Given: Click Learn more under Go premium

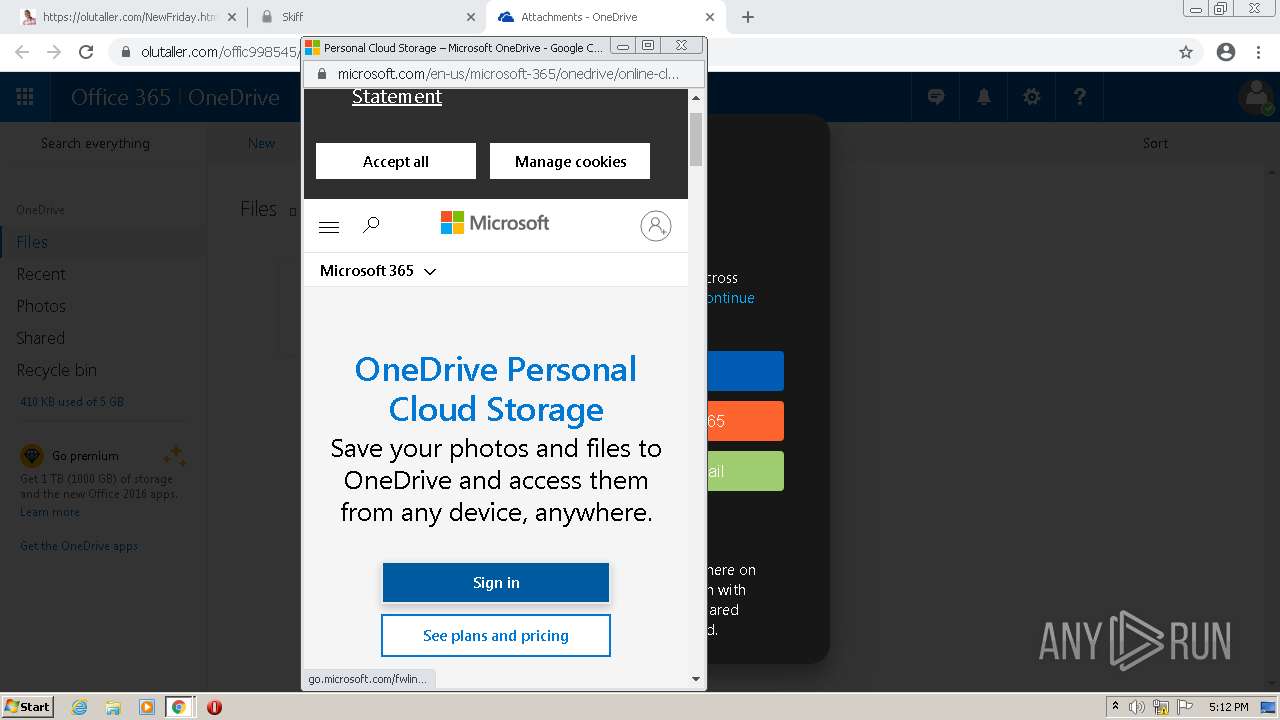Looking at the screenshot, I should point(50,512).
